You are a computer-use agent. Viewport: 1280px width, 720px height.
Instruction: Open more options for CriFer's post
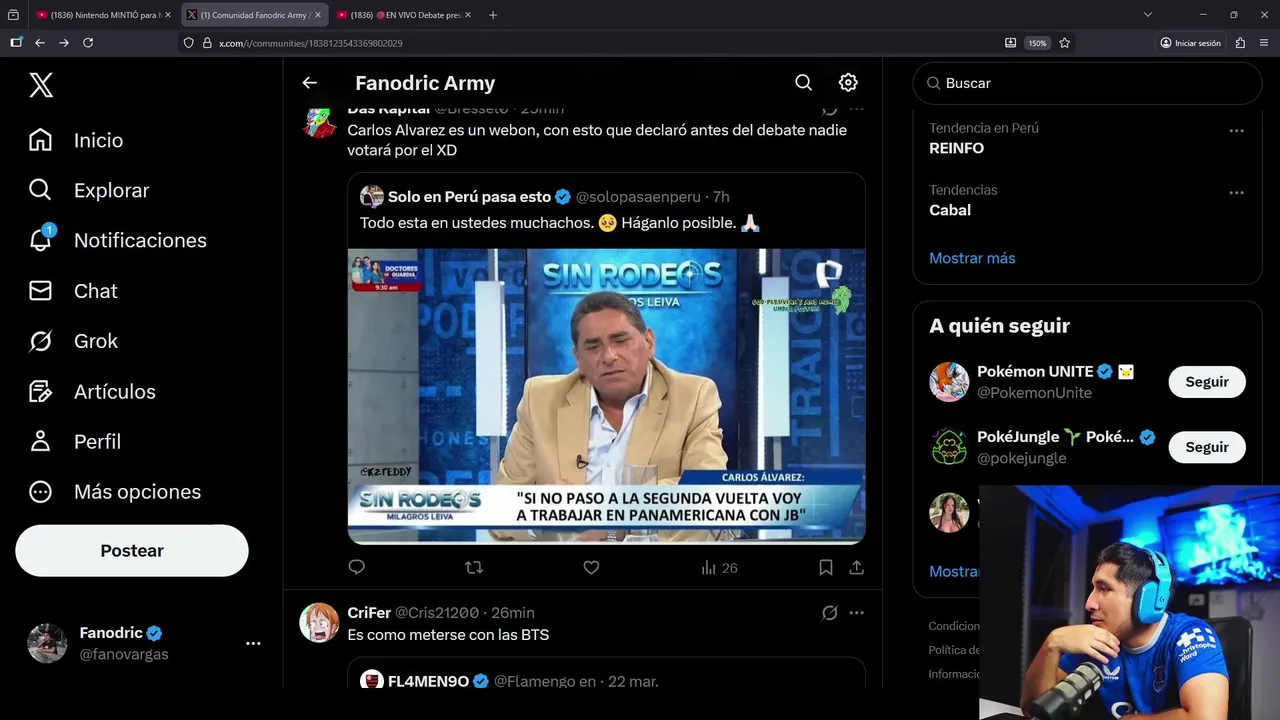click(857, 613)
